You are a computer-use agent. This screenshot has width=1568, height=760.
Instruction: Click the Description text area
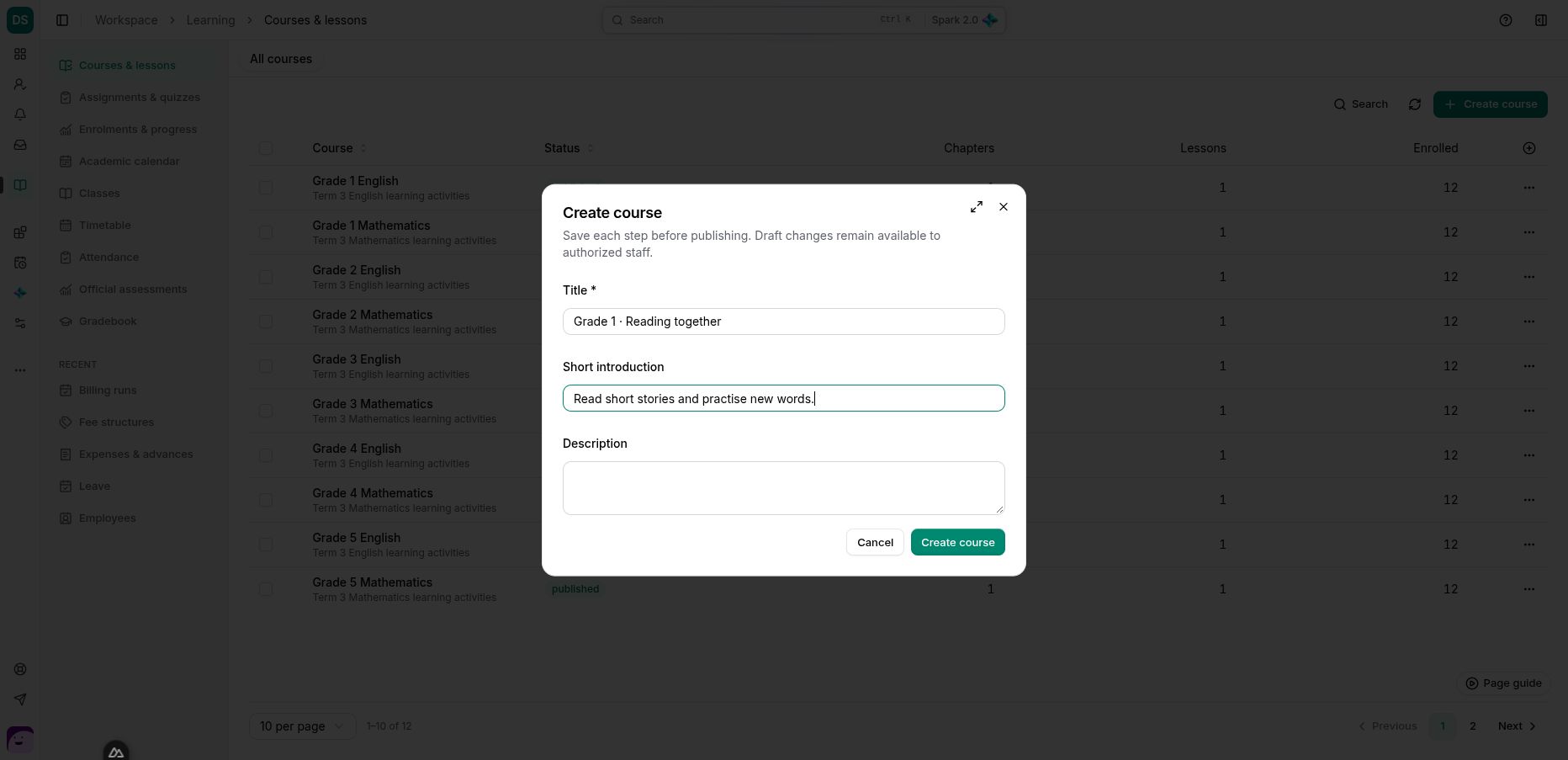point(784,488)
